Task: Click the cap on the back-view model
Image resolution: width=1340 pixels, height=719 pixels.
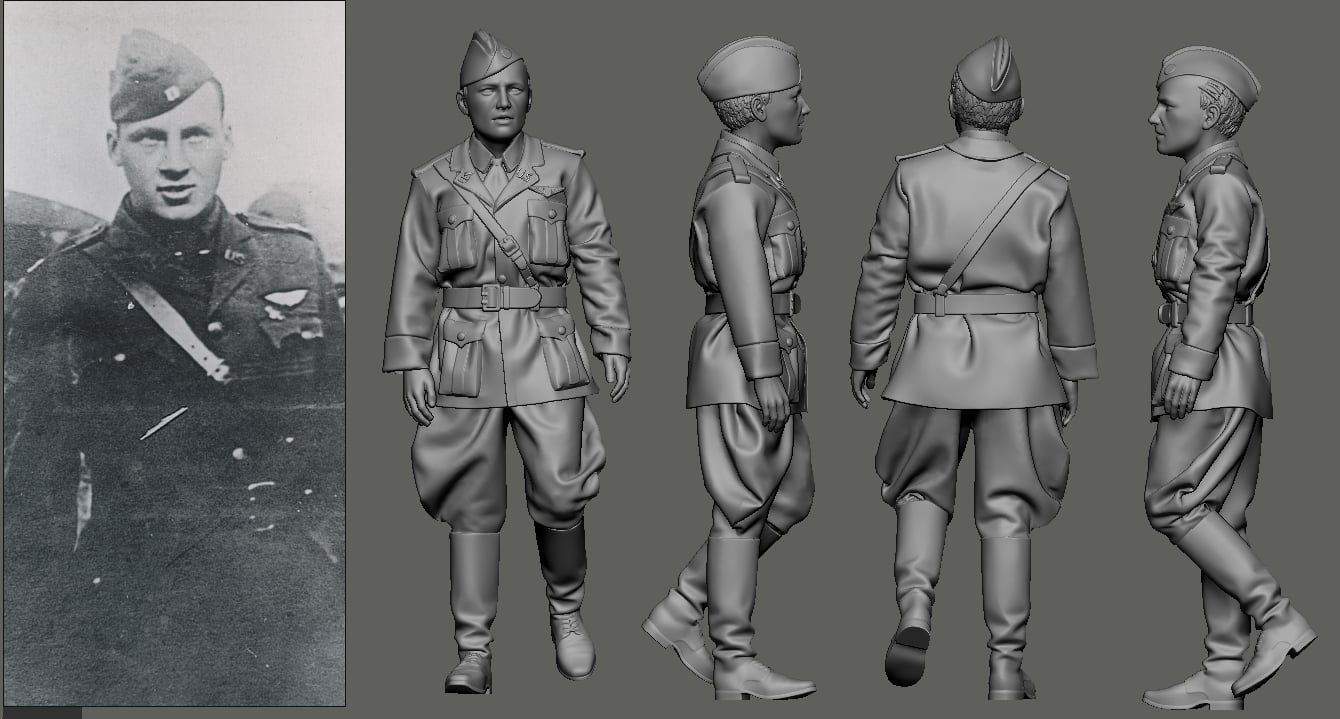Action: point(988,70)
